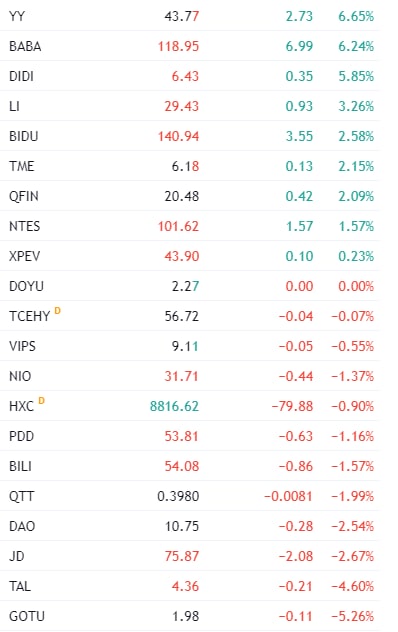Click BILI change value -0.86
The width and height of the screenshot is (398, 632).
click(296, 466)
